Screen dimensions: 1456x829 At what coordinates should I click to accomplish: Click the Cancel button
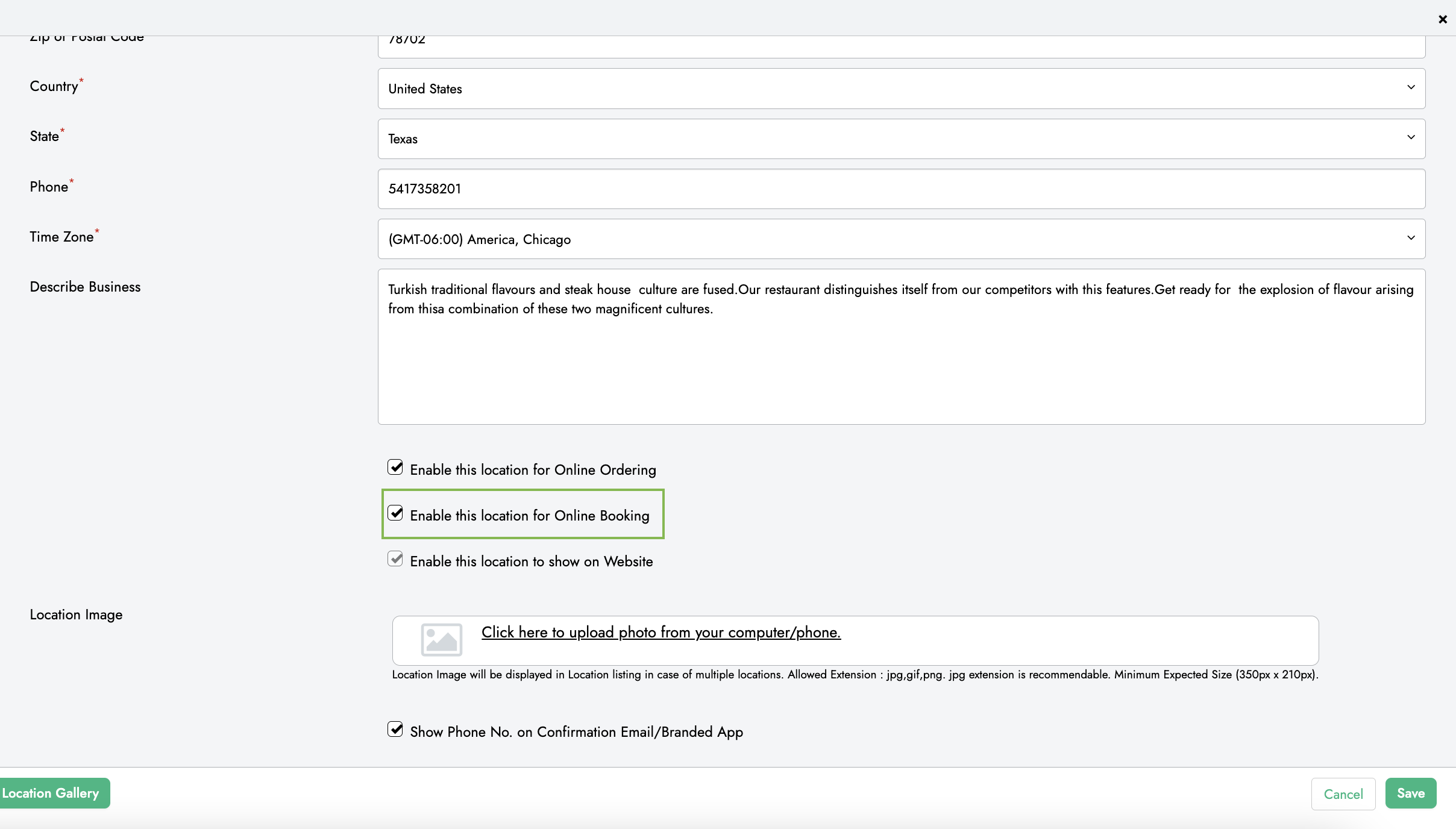coord(1343,794)
